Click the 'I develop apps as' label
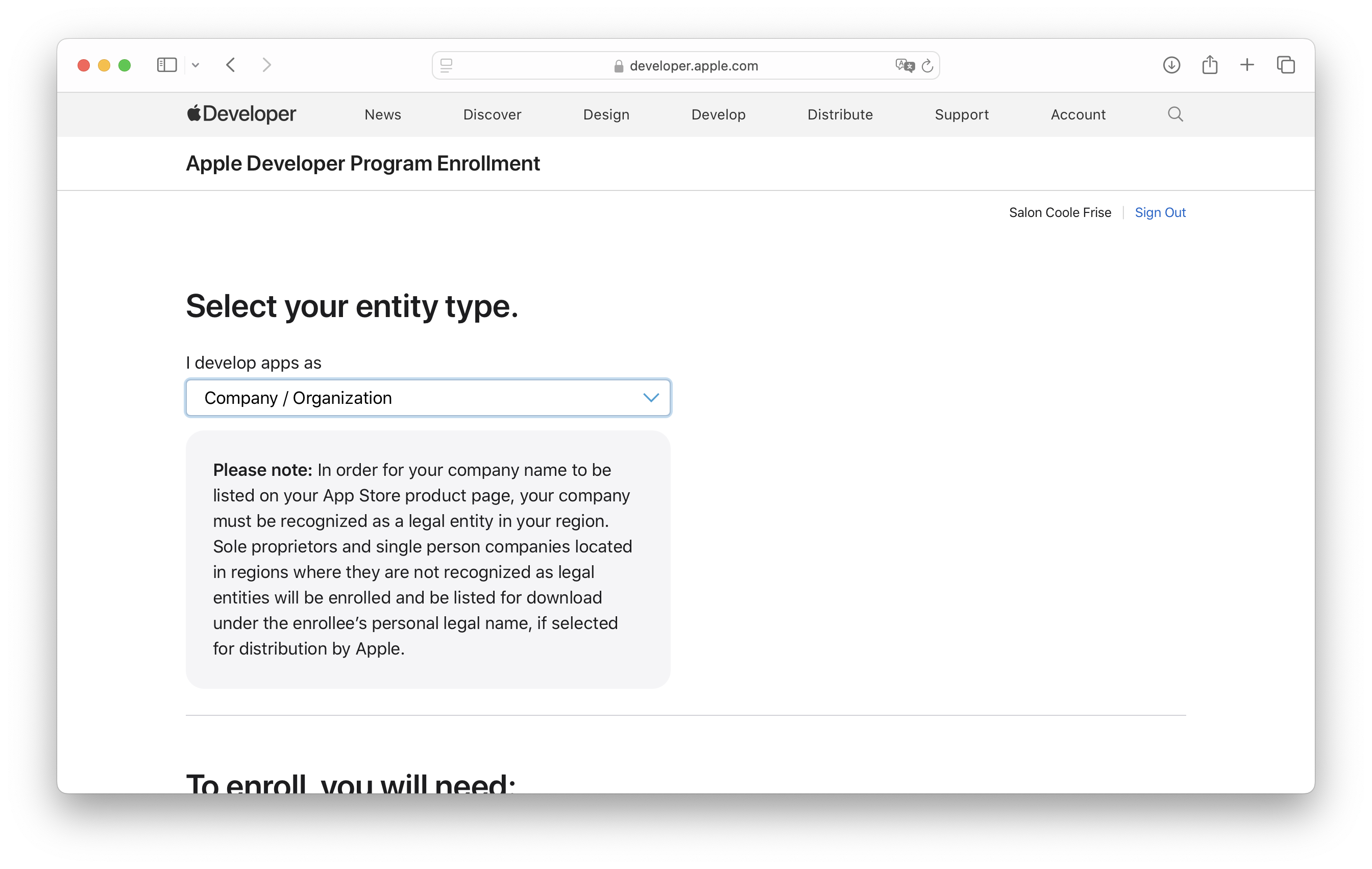The image size is (1372, 869). click(x=254, y=363)
